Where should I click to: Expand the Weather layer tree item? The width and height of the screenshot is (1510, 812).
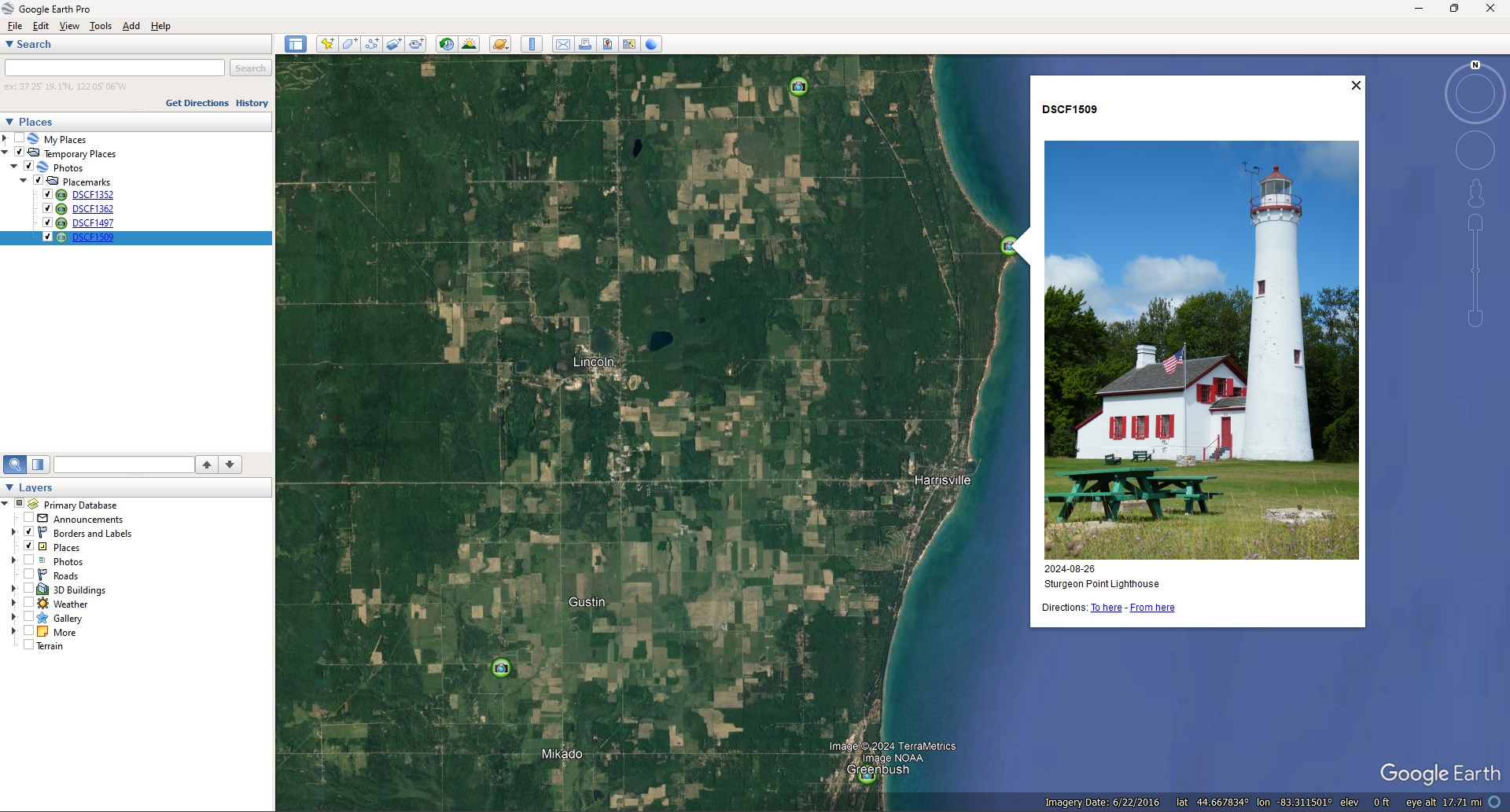[x=13, y=604]
